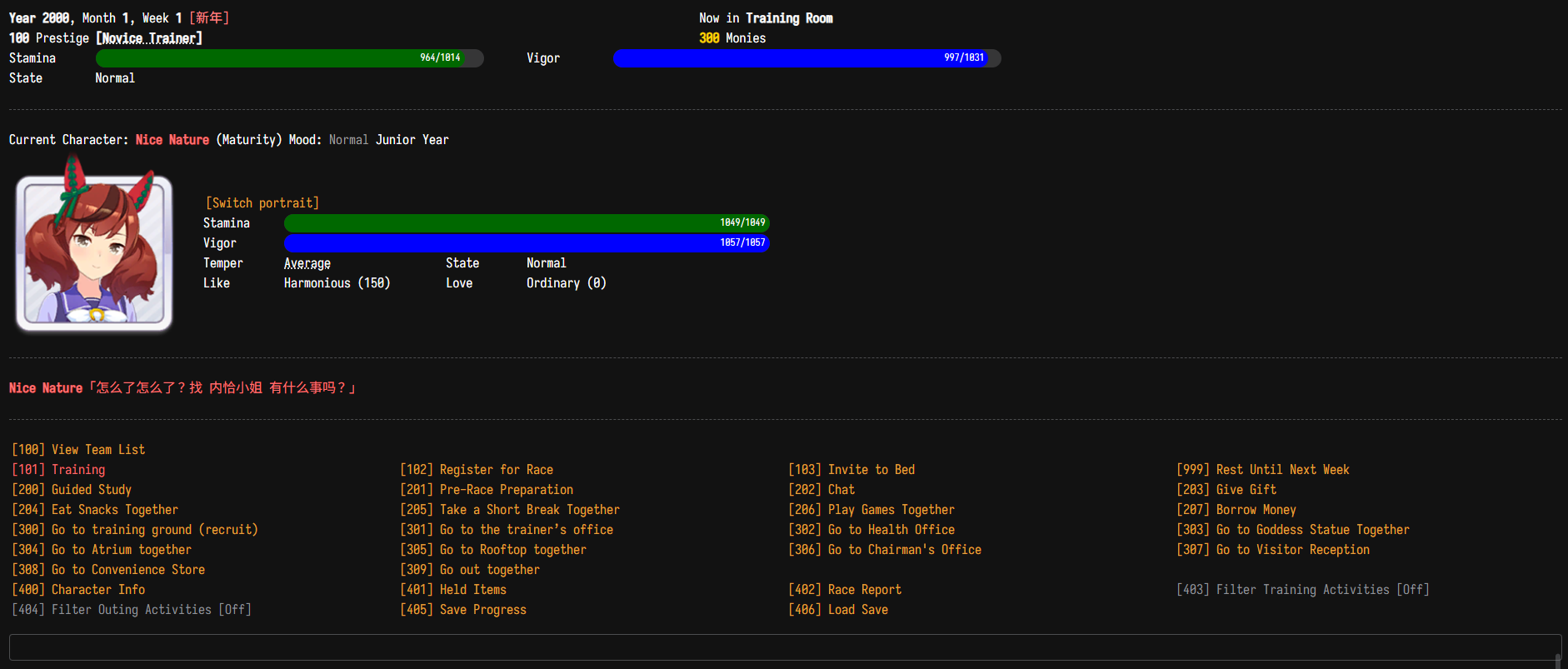
Task: Choose Go to Rooftop together
Action: coord(493,550)
